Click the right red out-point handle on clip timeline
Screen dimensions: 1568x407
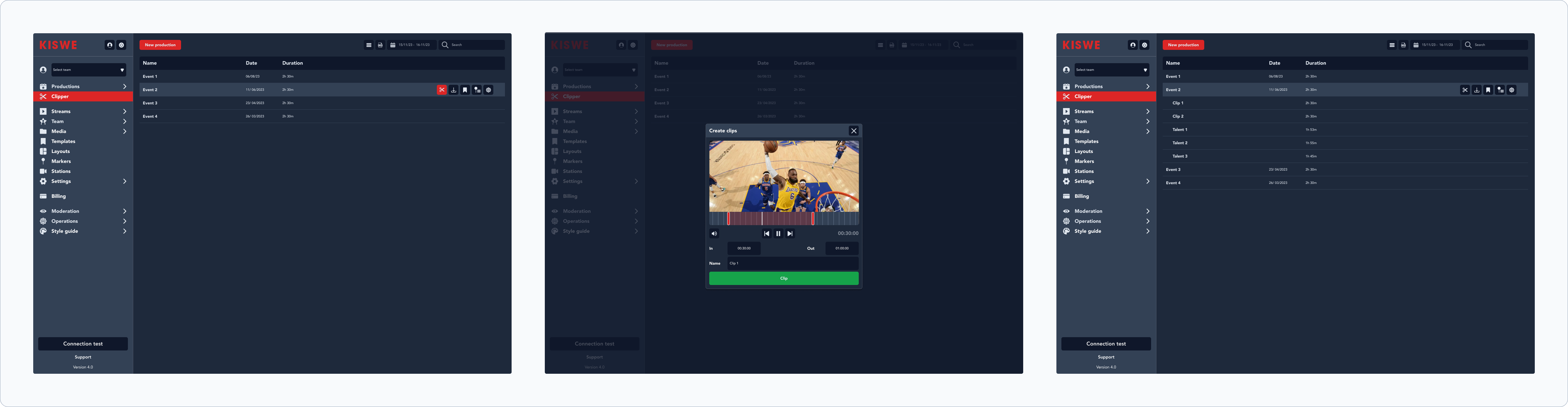pyautogui.click(x=813, y=219)
